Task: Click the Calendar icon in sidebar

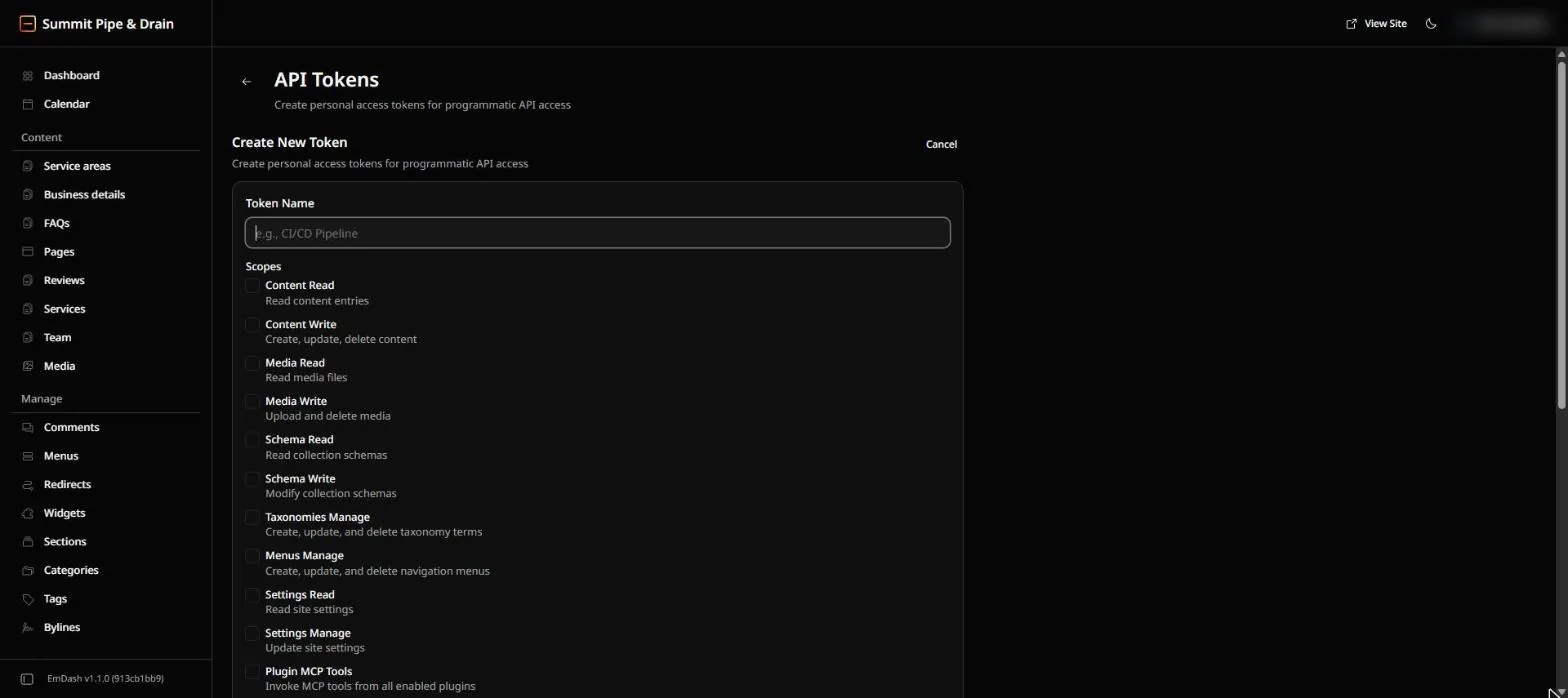Action: click(28, 104)
